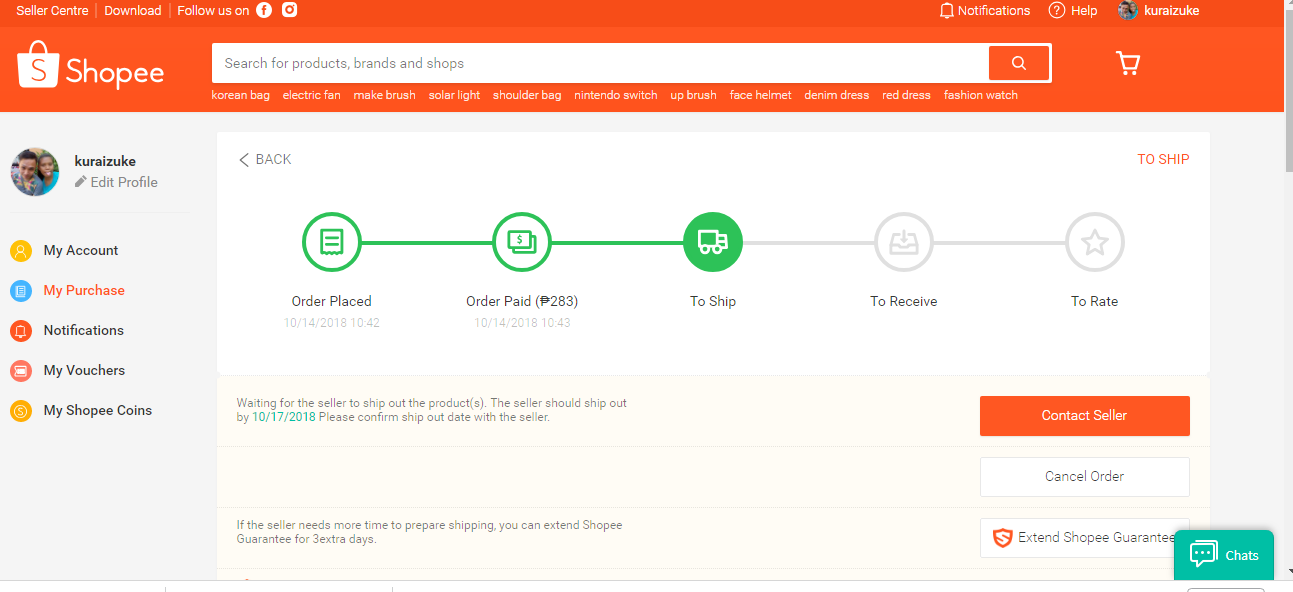Click the My Account person icon
Screen dimensions: 1293x592
(x=21, y=251)
